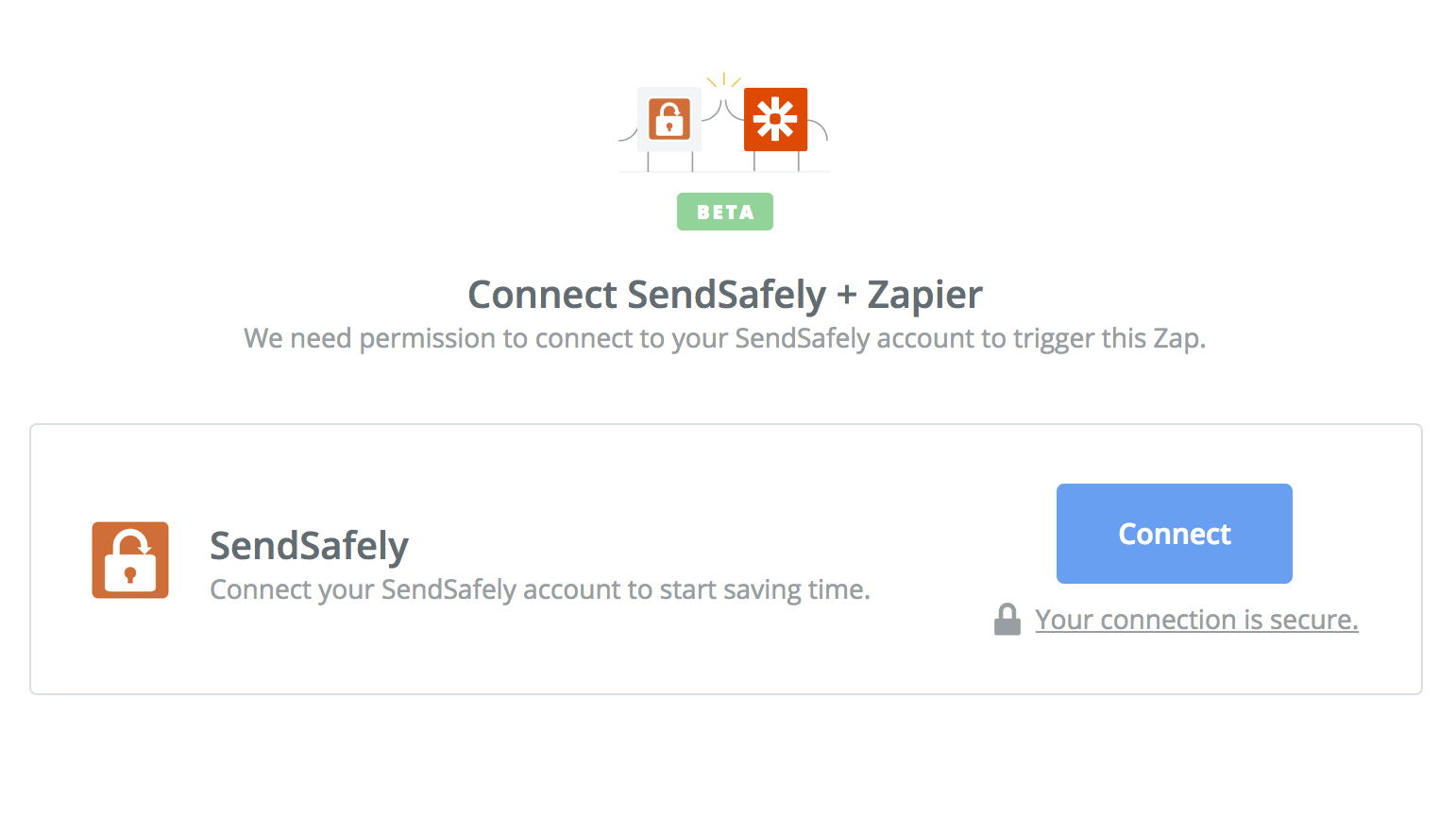Click the gray padlock icon beside secure link
The height and width of the screenshot is (818, 1456).
coord(1007,620)
